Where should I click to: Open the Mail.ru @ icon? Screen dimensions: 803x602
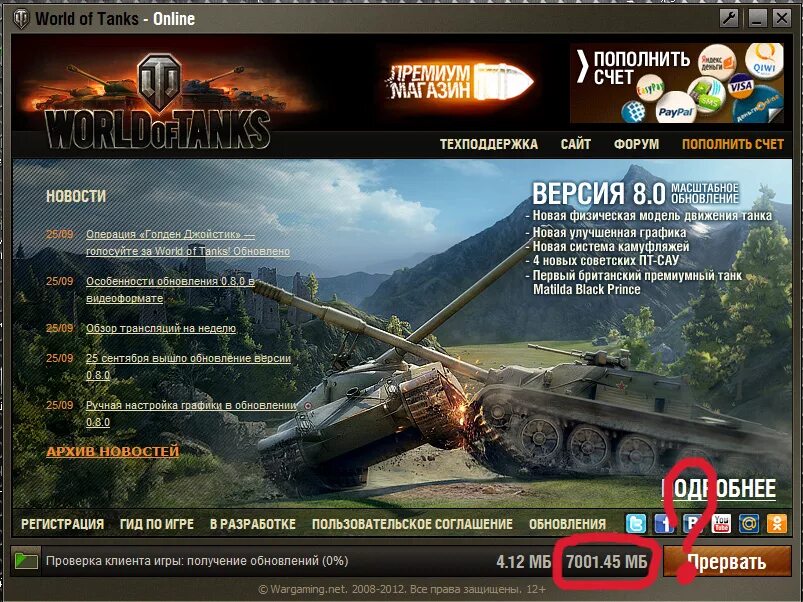[x=748, y=524]
